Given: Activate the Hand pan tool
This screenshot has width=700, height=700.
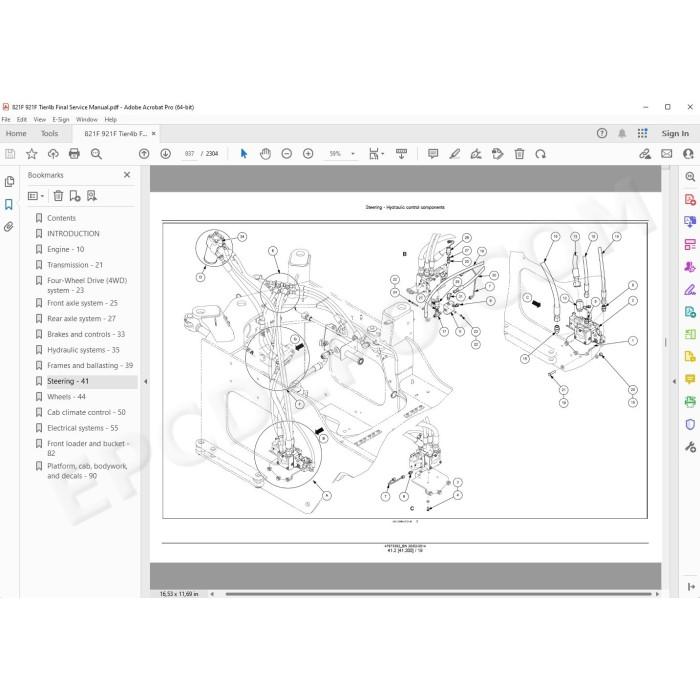Looking at the screenshot, I should [x=265, y=154].
